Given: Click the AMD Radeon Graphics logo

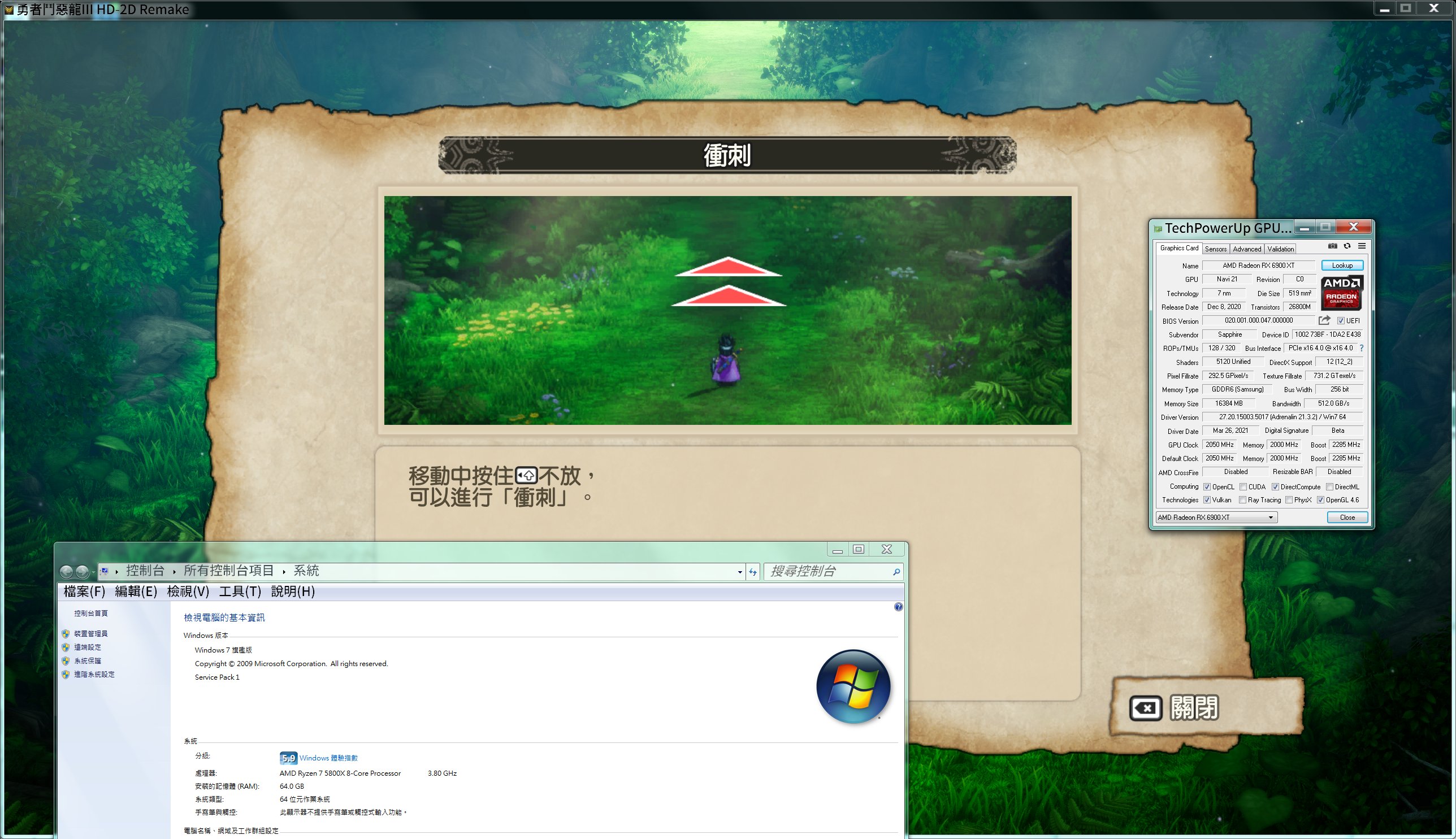Looking at the screenshot, I should click(1341, 293).
